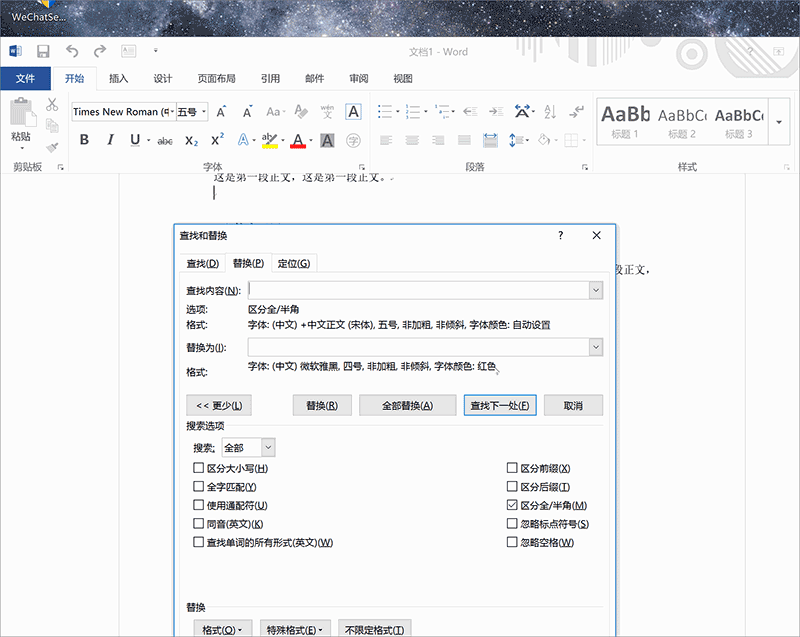Enable 区分大小写(H) checkbox
Screen dimensions: 800x637
click(198, 468)
